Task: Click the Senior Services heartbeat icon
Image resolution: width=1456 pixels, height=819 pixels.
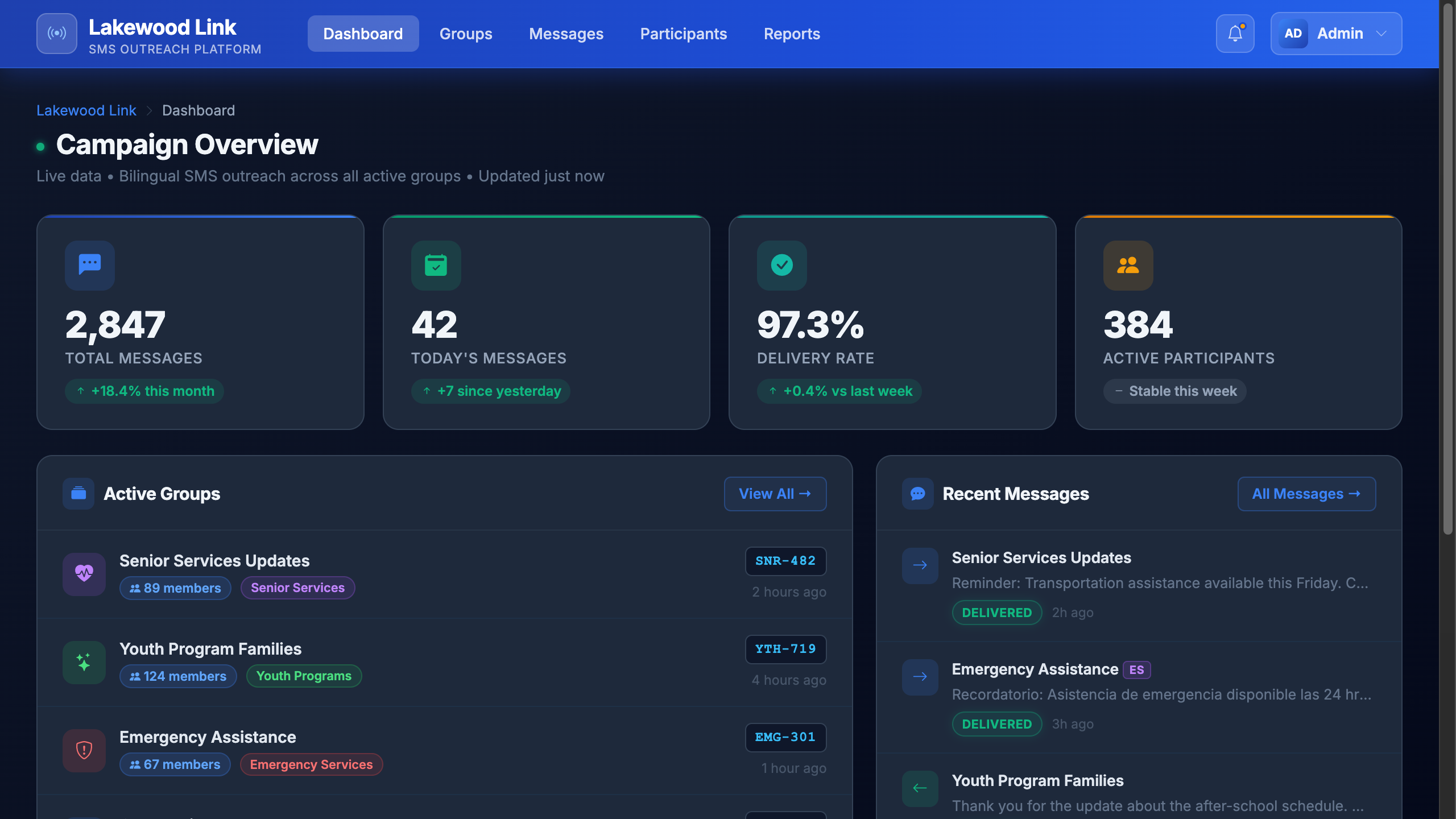Action: point(84,574)
